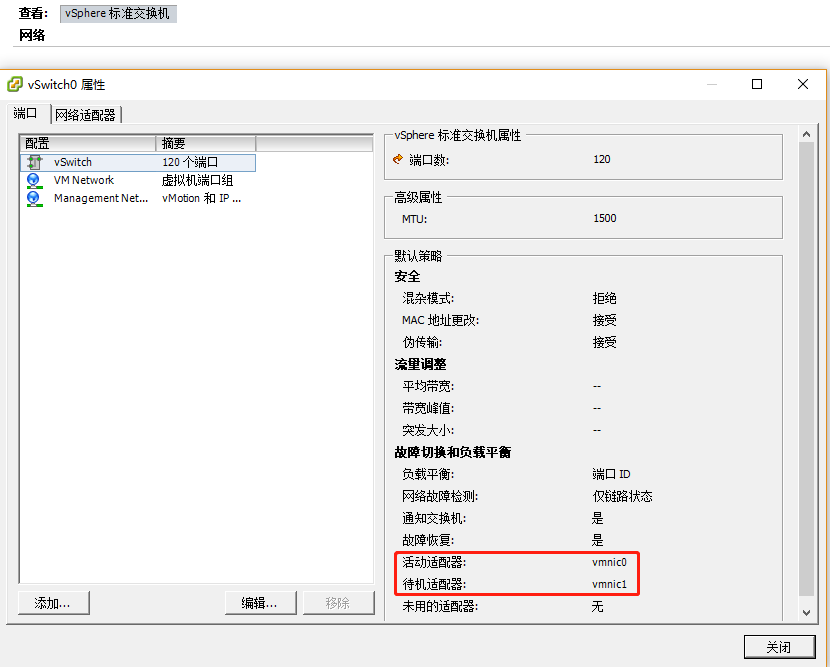The height and width of the screenshot is (667, 830).
Task: Click the vSwitch0 window title icon
Action: click(x=15, y=84)
